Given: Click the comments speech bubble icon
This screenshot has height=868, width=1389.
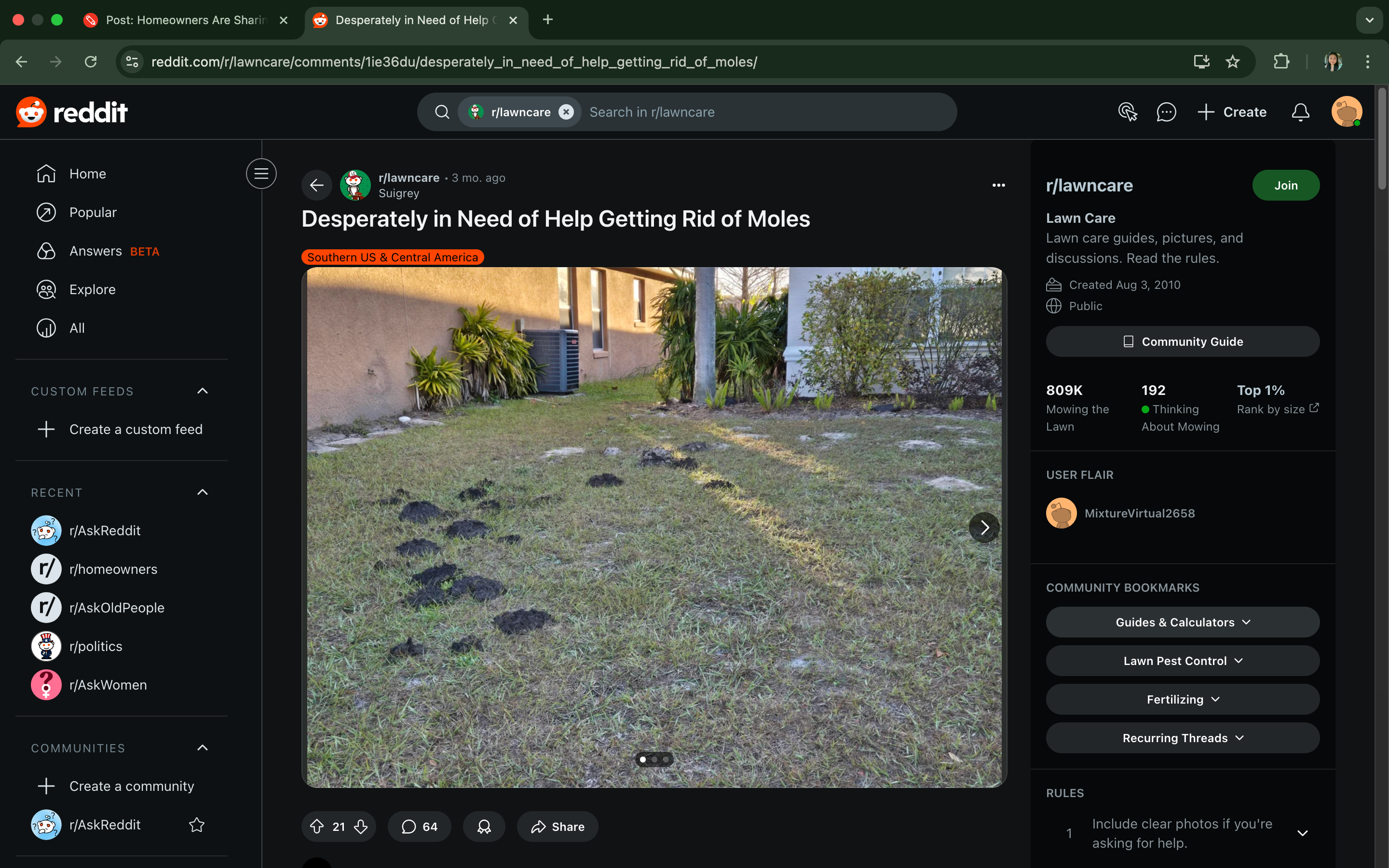Looking at the screenshot, I should 409,826.
